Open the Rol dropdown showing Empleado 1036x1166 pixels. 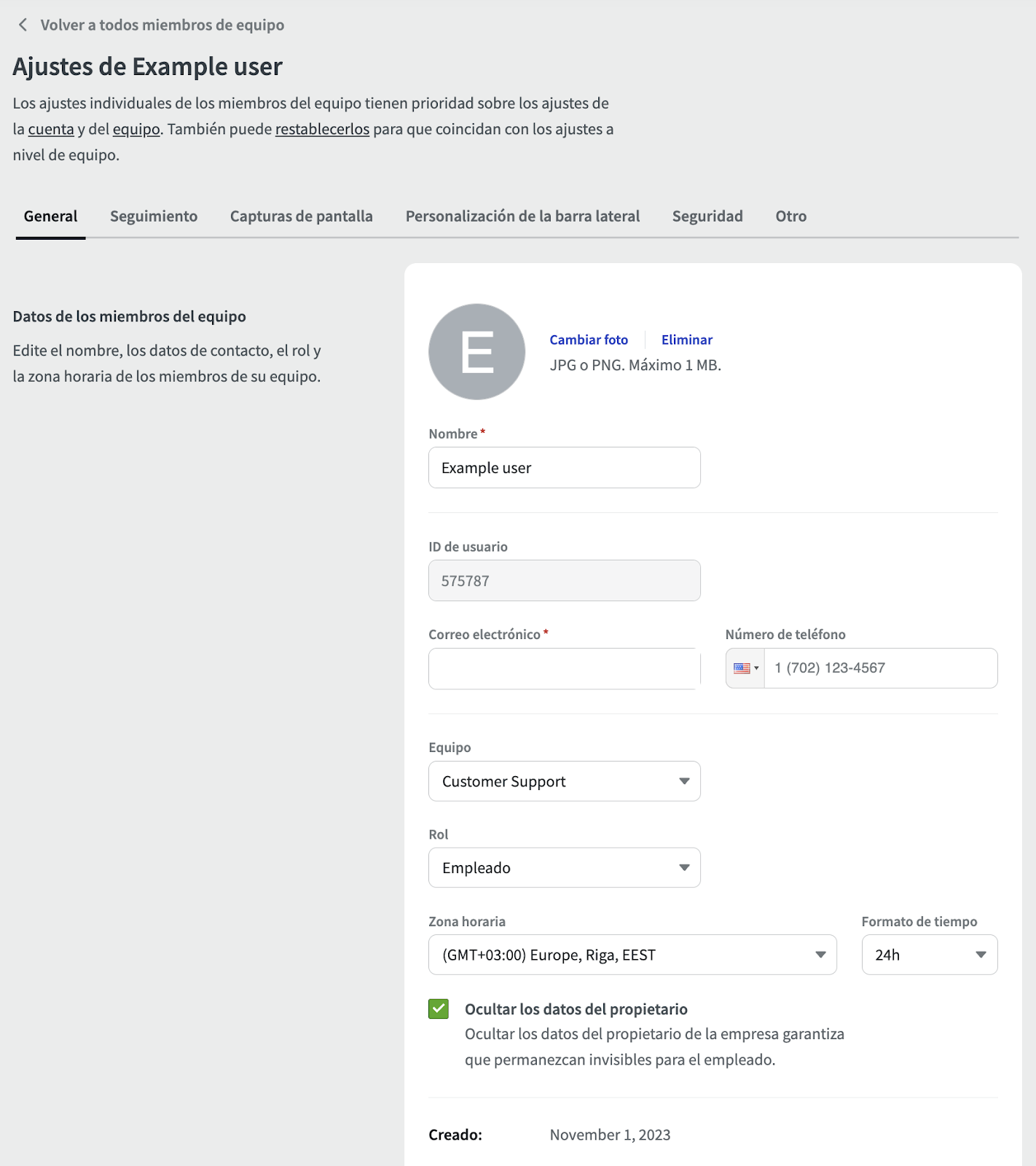point(564,868)
